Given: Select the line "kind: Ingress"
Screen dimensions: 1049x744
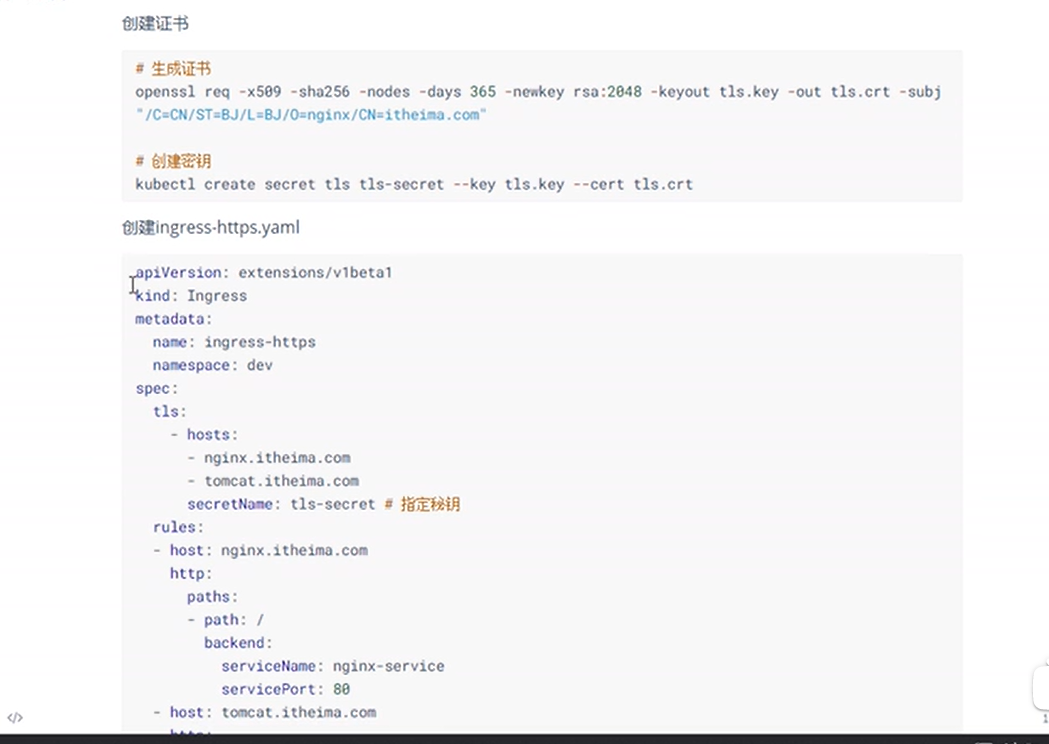Looking at the screenshot, I should [x=191, y=296].
